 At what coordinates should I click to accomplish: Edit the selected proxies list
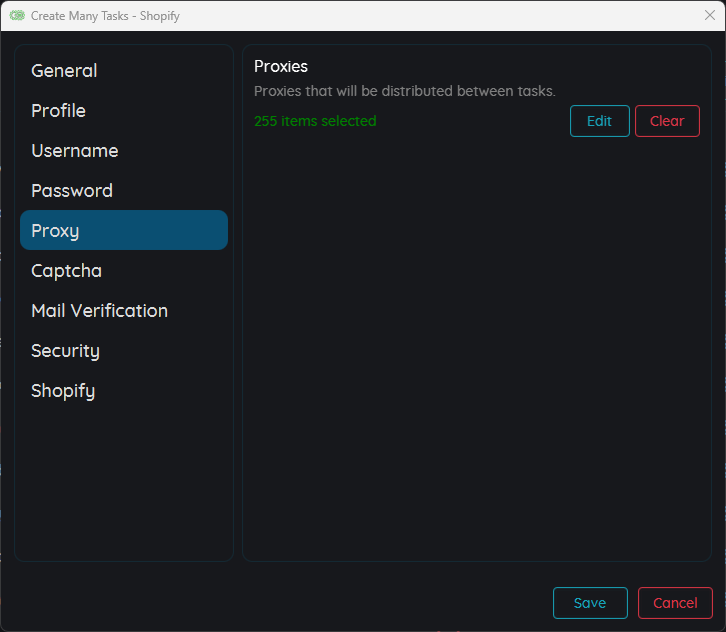coord(599,121)
